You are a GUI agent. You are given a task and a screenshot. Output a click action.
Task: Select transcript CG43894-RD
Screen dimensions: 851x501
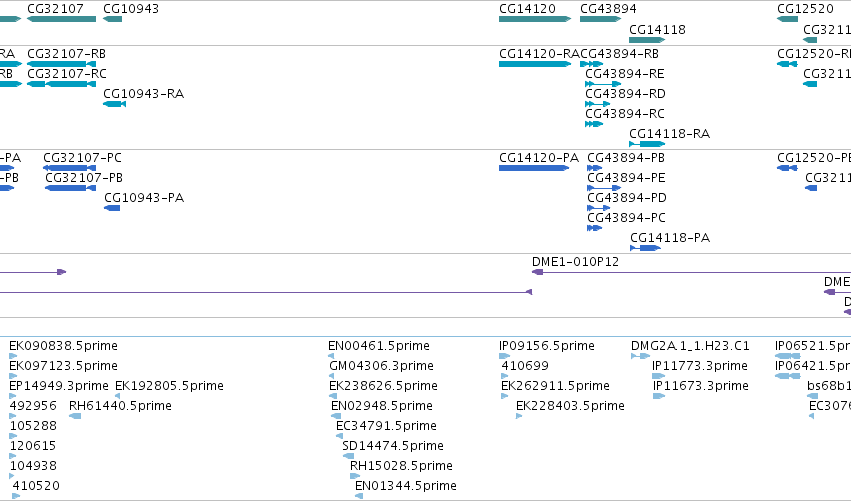point(598,104)
